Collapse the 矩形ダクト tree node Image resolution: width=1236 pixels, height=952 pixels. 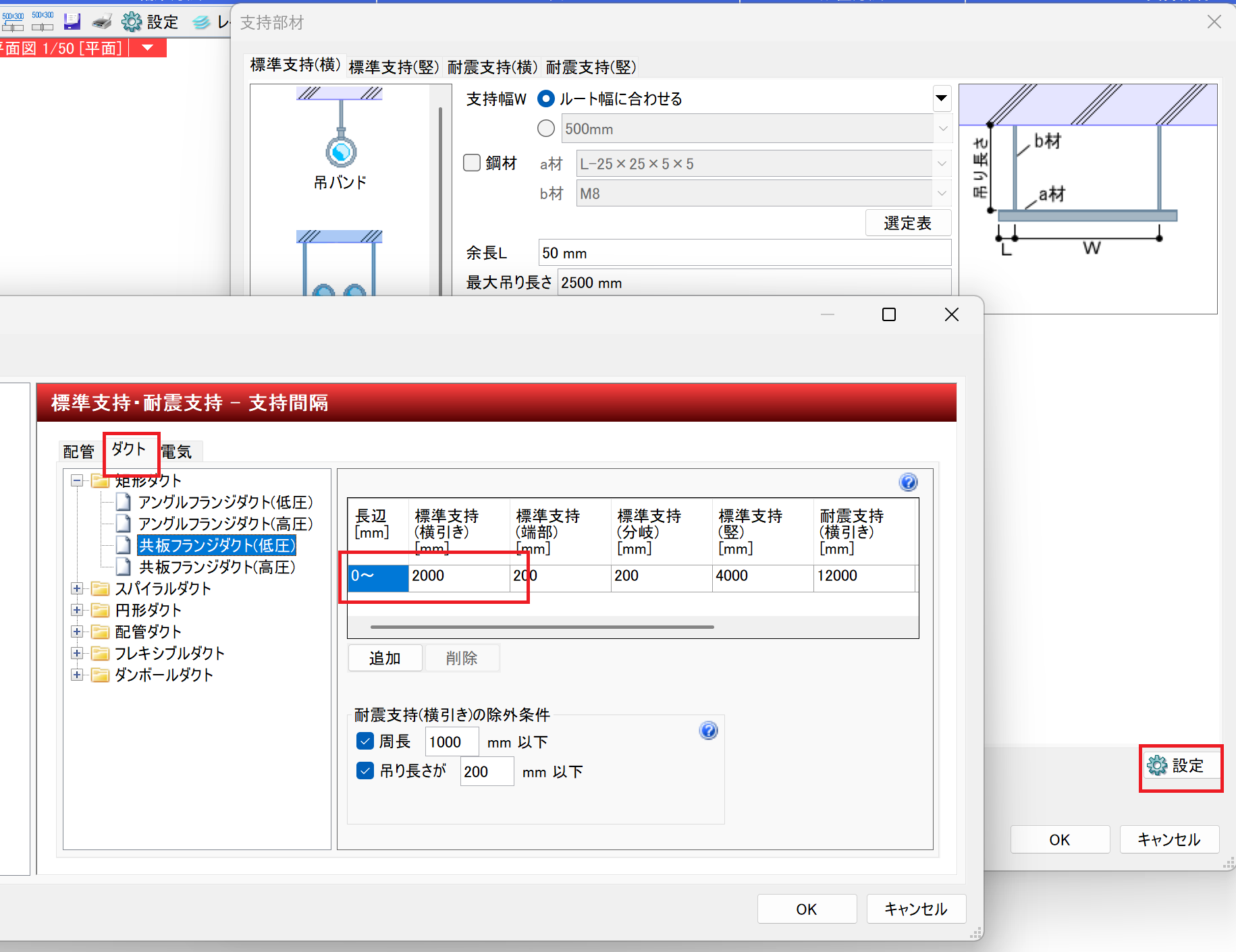point(77,480)
